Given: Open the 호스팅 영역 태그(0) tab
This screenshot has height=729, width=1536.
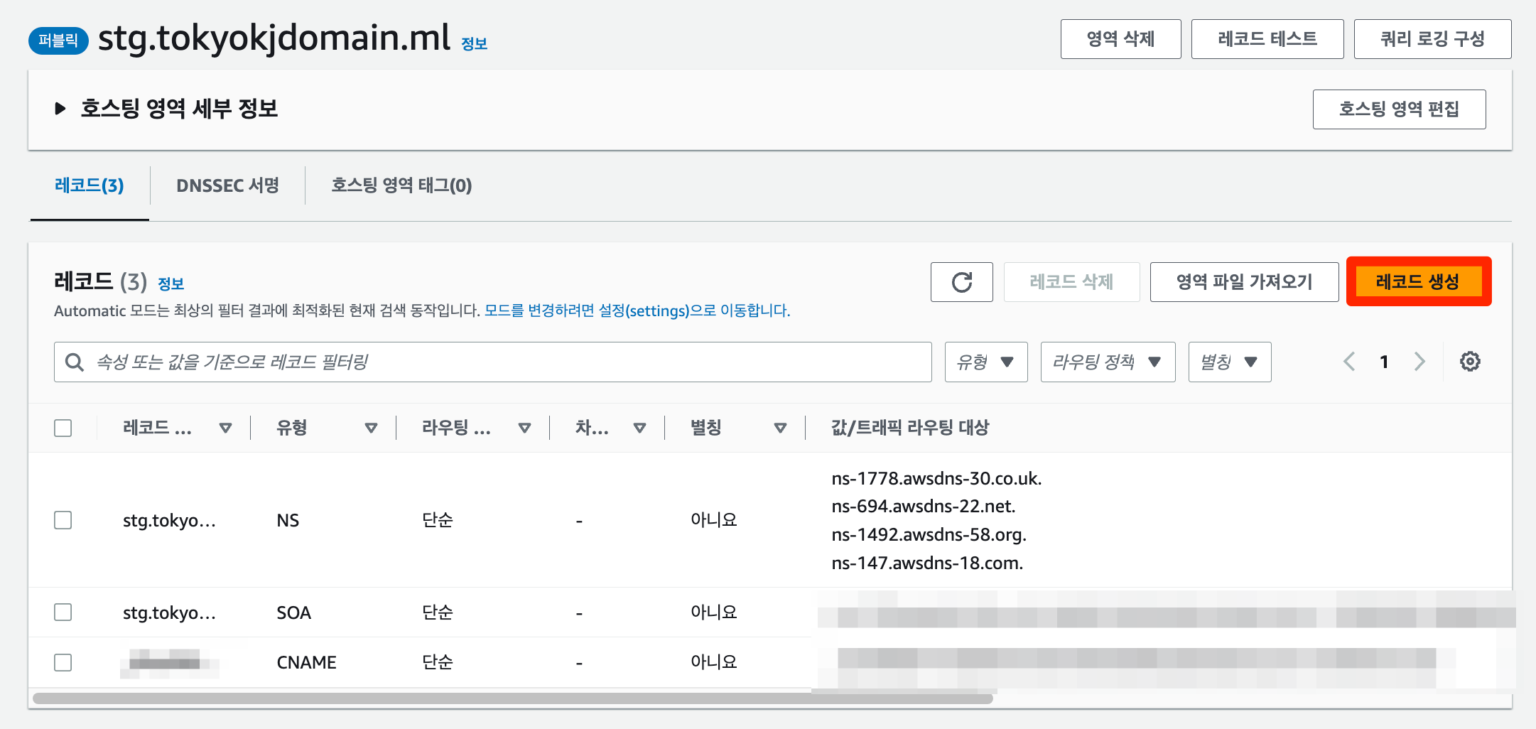Looking at the screenshot, I should [x=400, y=185].
